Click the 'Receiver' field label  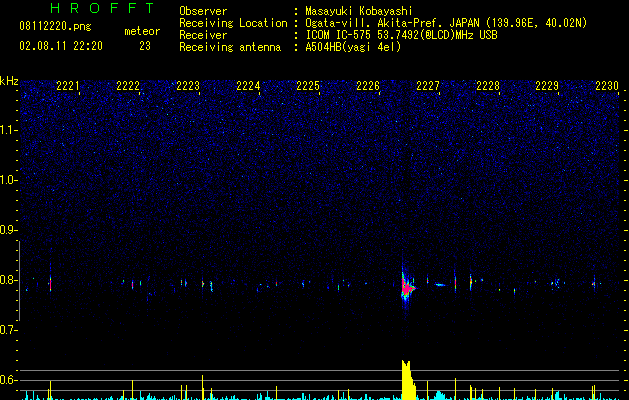pos(203,35)
